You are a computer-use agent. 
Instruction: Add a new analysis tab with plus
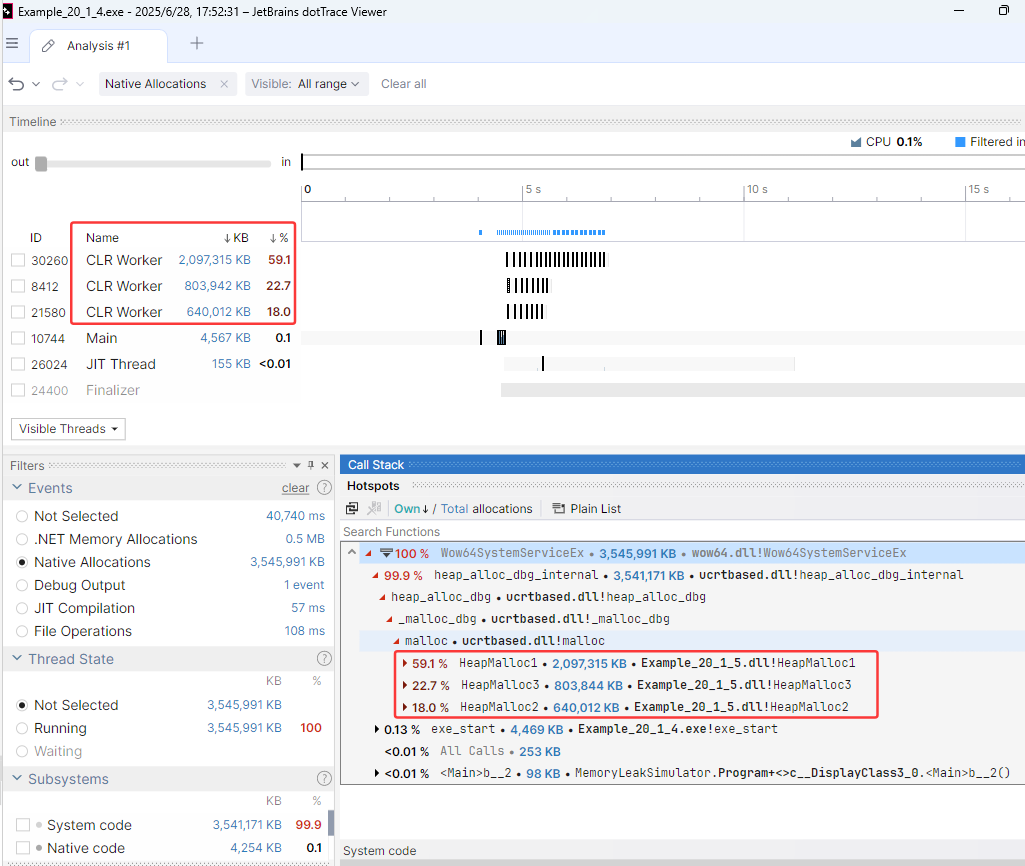point(197,44)
